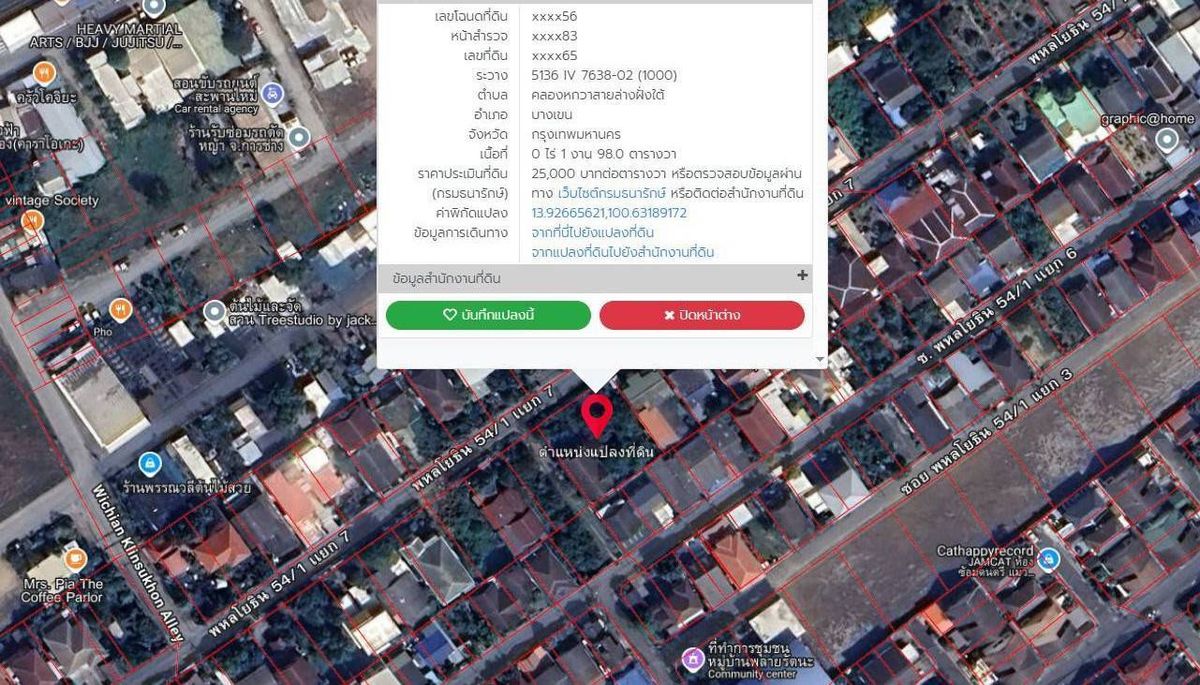Screen dimensions: 1200x685
Task: Click the Treestudio by jack place marker
Action: pyautogui.click(x=213, y=313)
